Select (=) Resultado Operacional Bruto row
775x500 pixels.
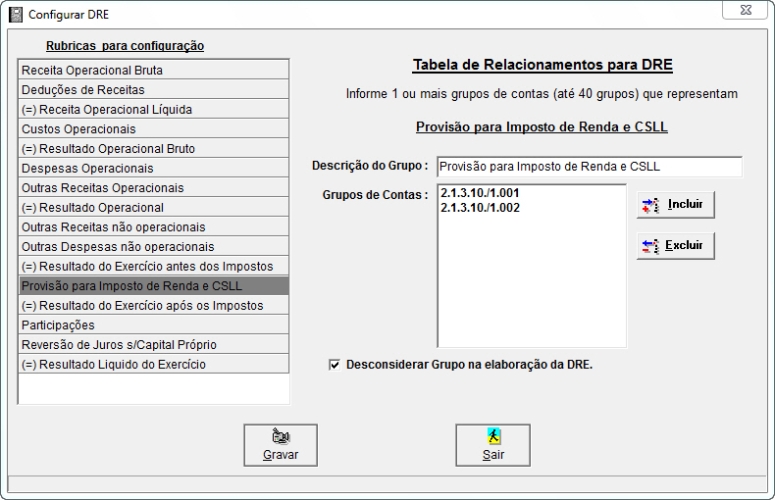[153, 148]
